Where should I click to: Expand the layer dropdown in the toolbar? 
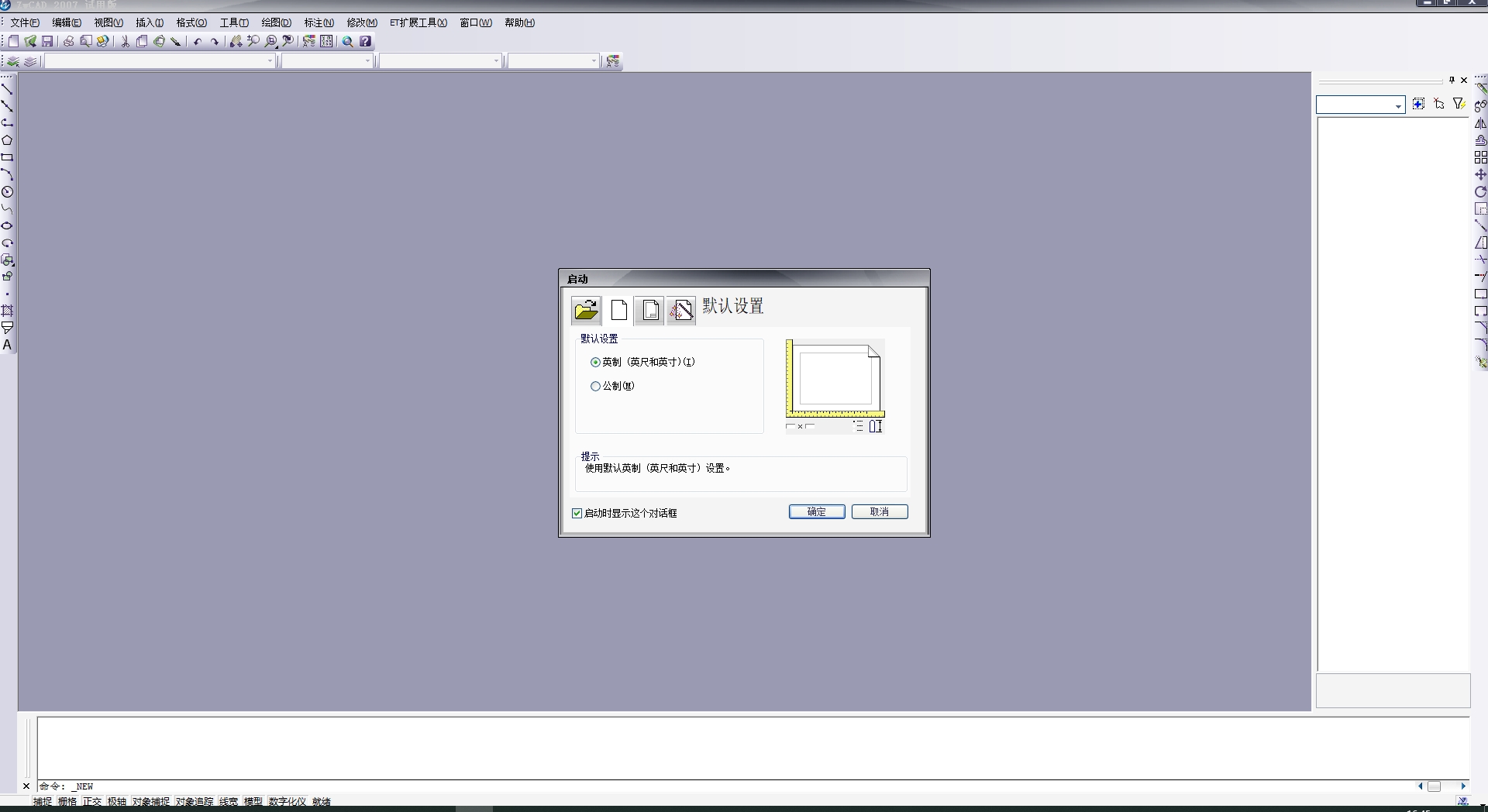(270, 61)
